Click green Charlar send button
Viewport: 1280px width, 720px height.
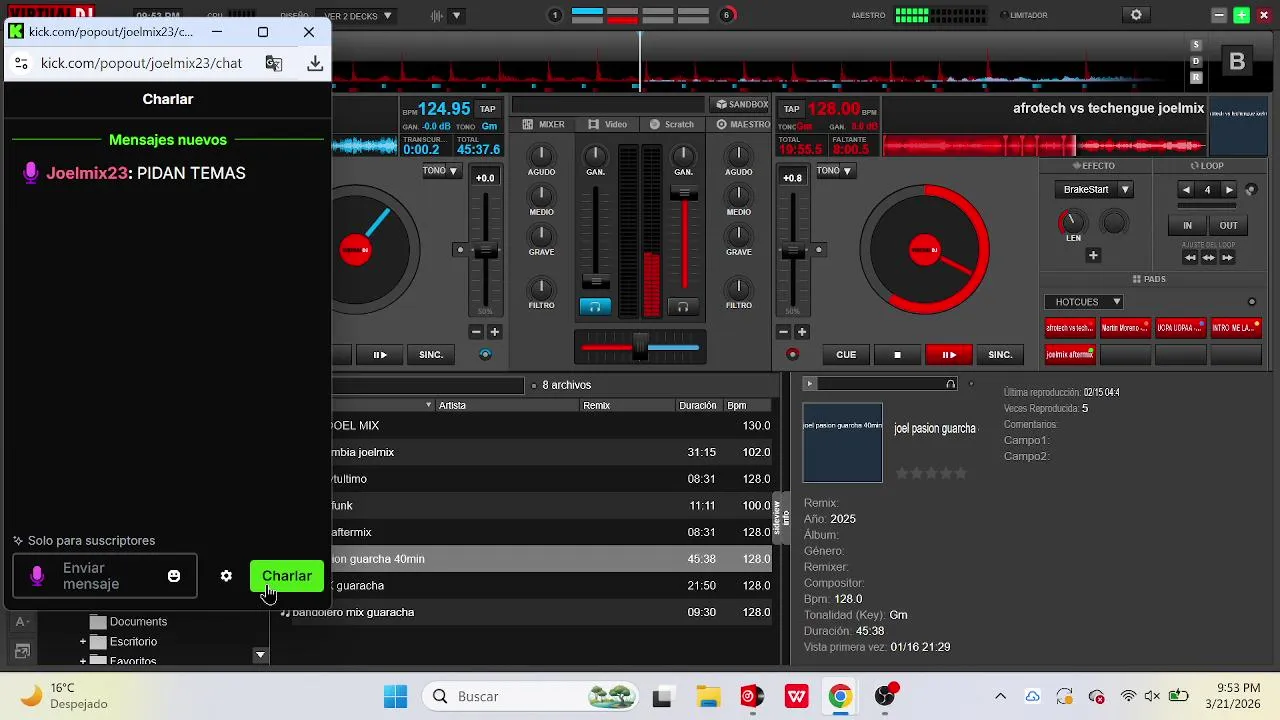point(287,576)
